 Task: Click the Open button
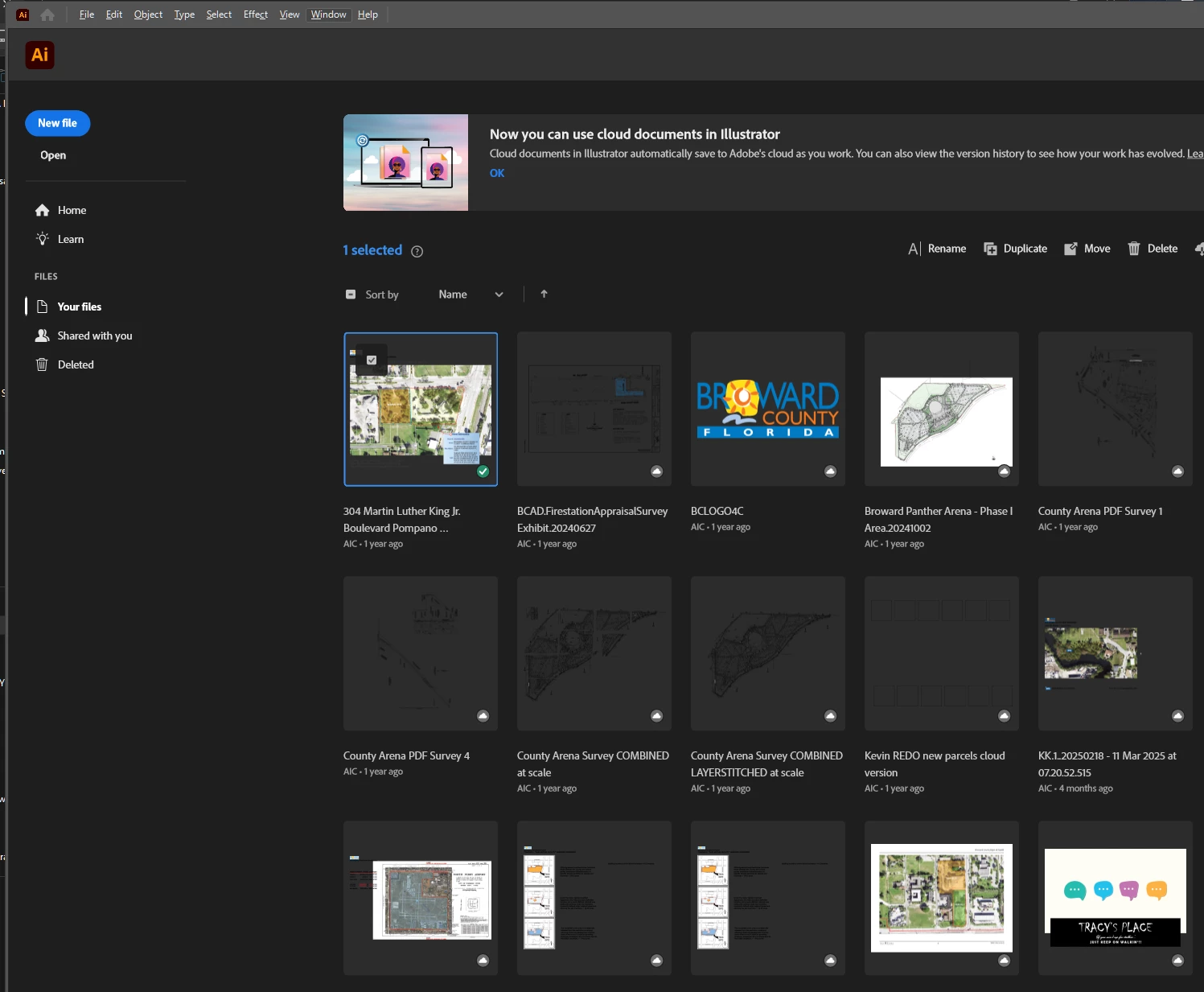pos(53,155)
